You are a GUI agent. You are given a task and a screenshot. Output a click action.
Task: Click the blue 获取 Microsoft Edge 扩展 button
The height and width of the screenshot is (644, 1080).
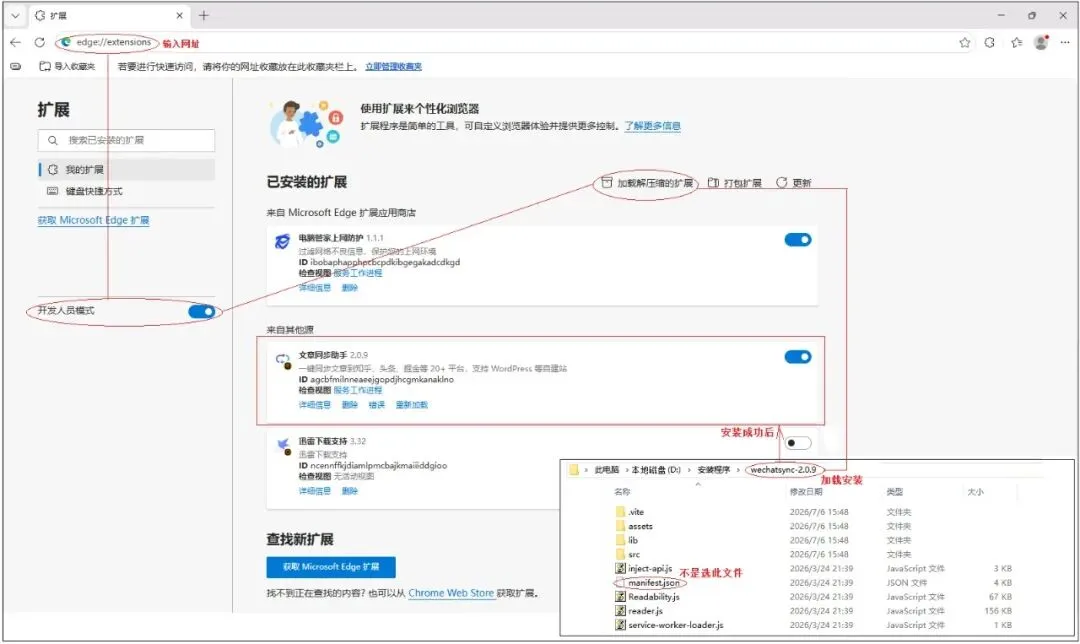[x=331, y=567]
